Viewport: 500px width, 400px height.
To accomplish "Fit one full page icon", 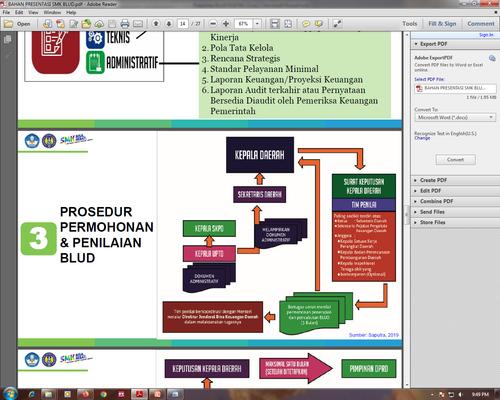I will [288, 24].
